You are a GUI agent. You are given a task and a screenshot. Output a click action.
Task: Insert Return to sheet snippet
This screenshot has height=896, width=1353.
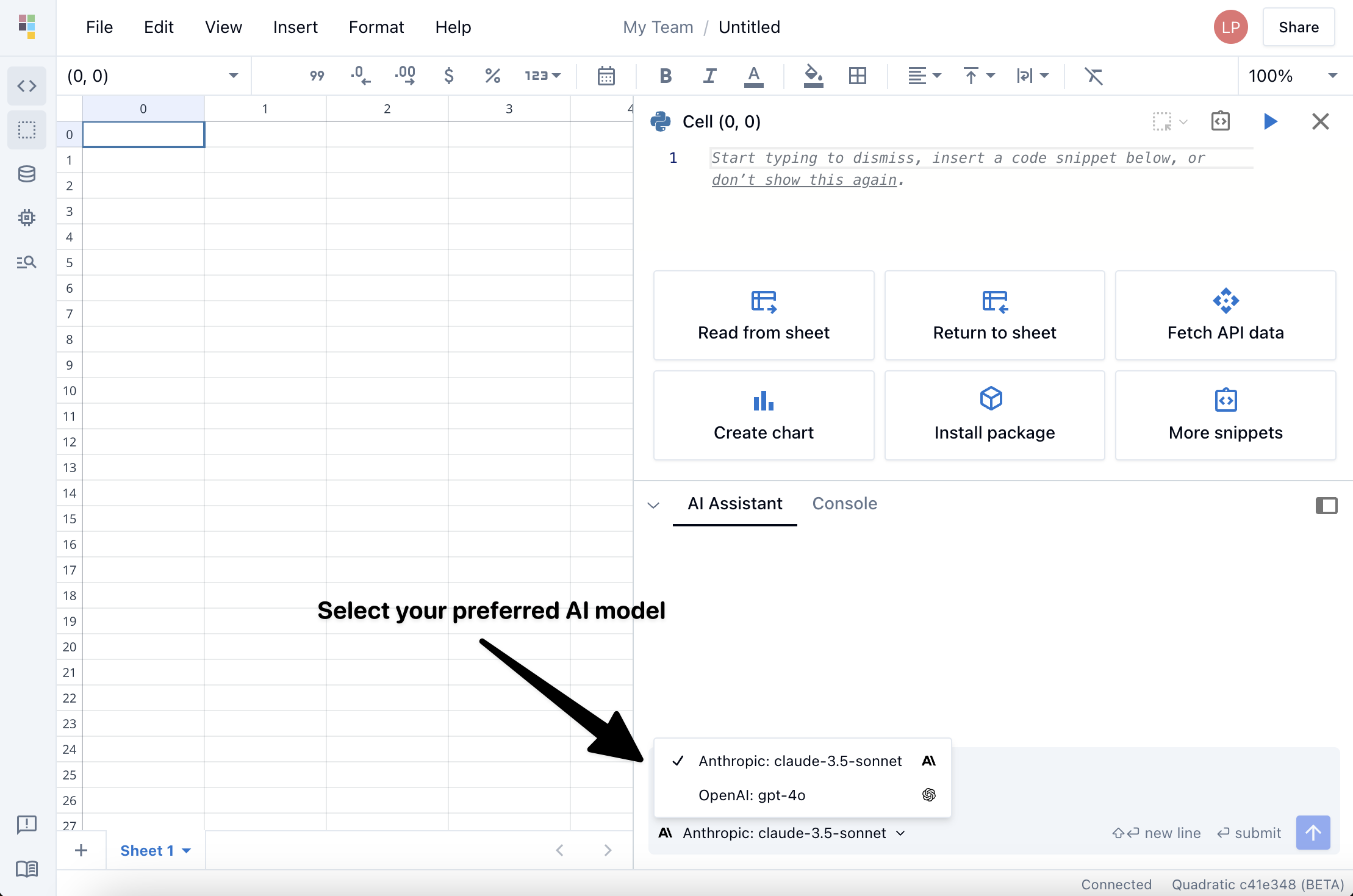[994, 315]
